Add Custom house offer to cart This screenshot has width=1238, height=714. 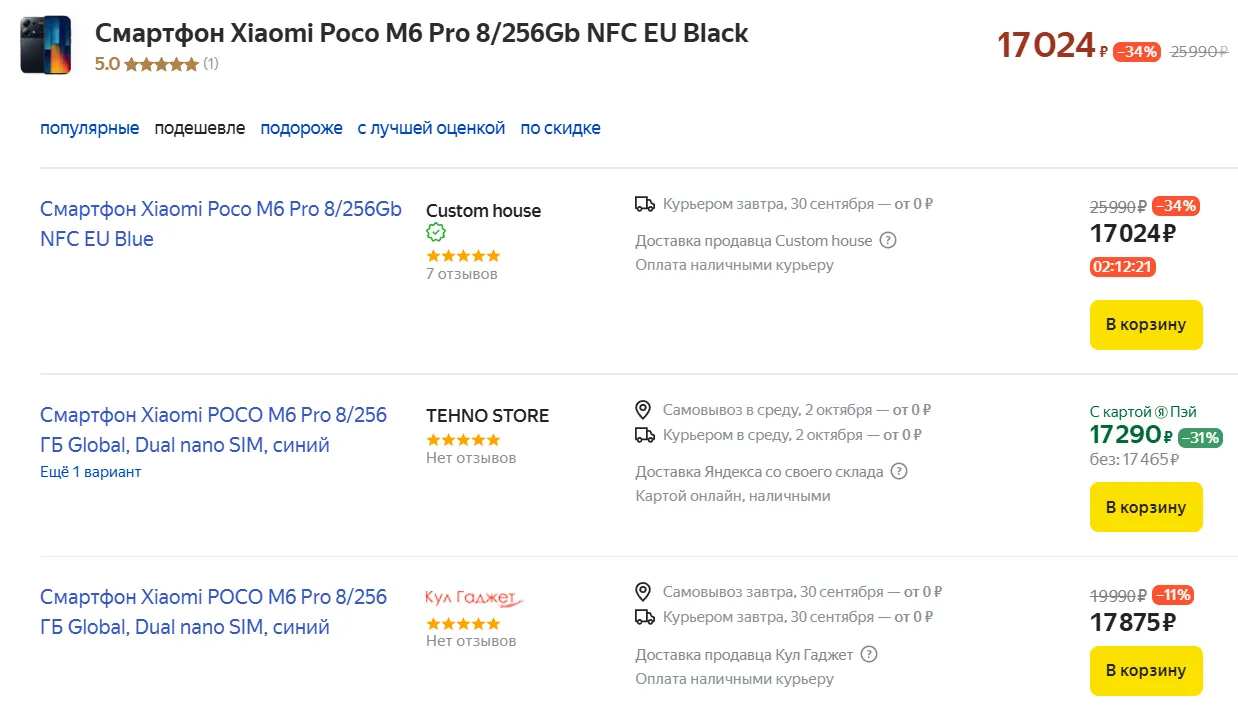(x=1145, y=324)
